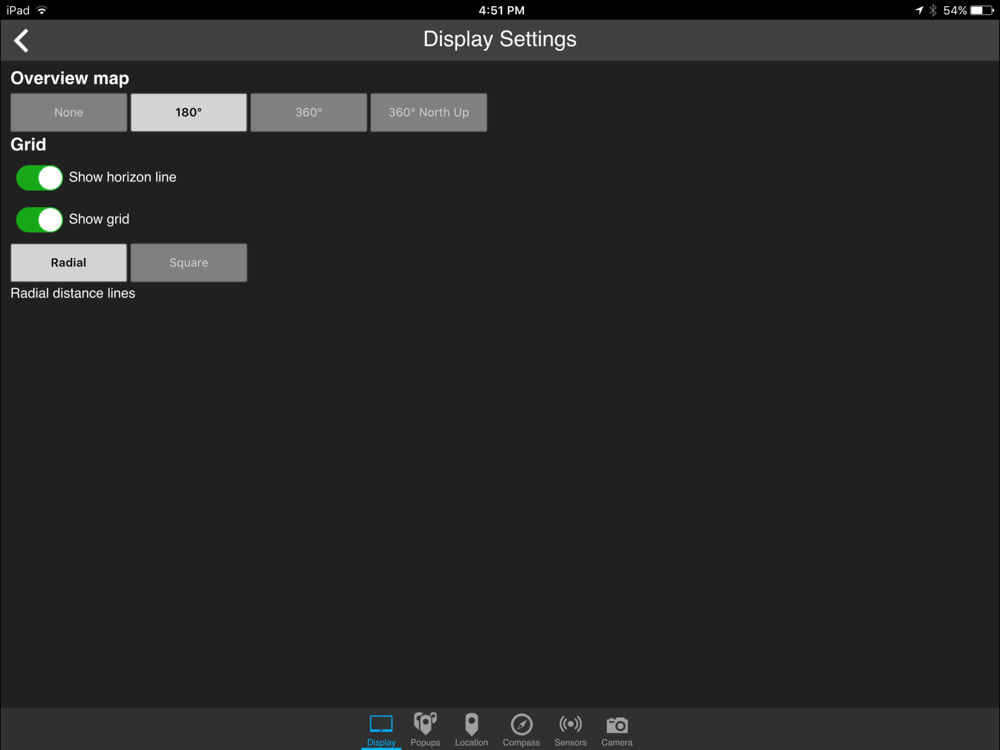Screen dimensions: 1000x750
Task: Select None for overview map
Action: point(69,112)
